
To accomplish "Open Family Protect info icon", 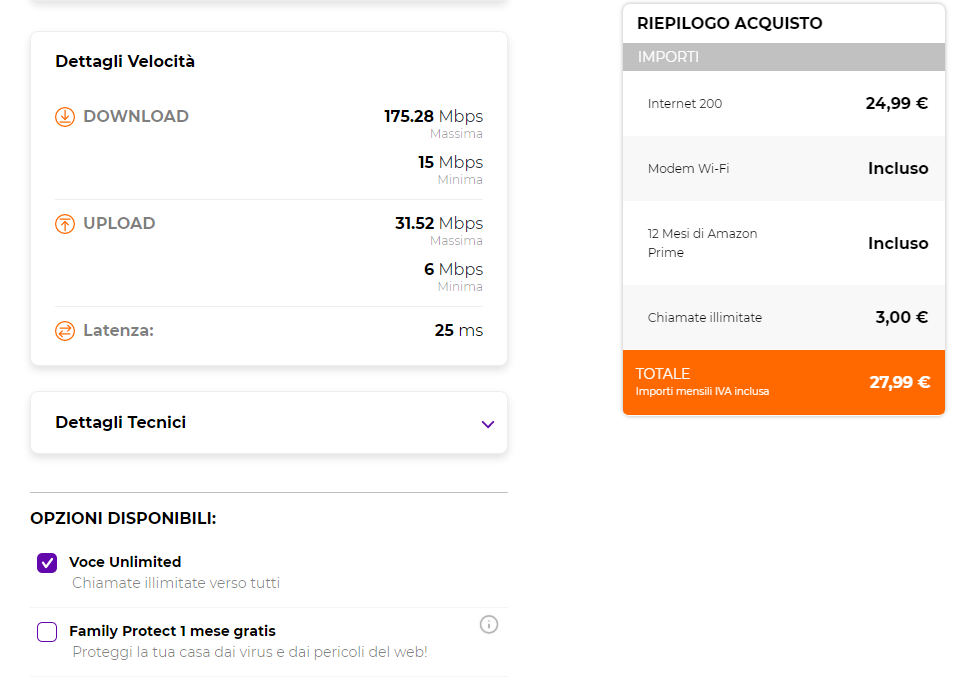I will pos(489,624).
